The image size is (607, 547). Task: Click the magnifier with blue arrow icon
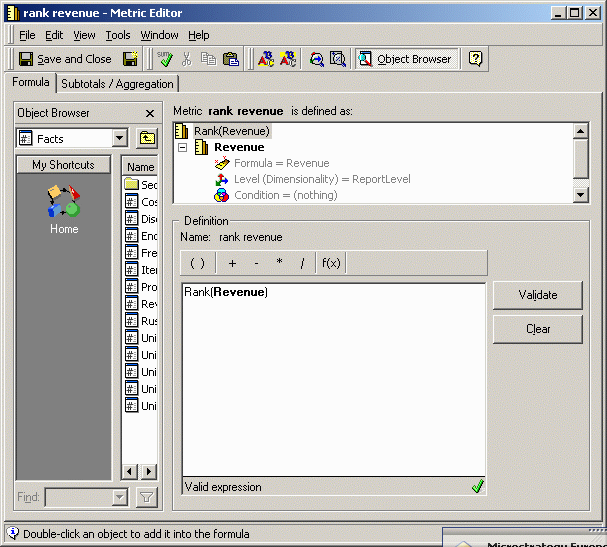(x=316, y=59)
